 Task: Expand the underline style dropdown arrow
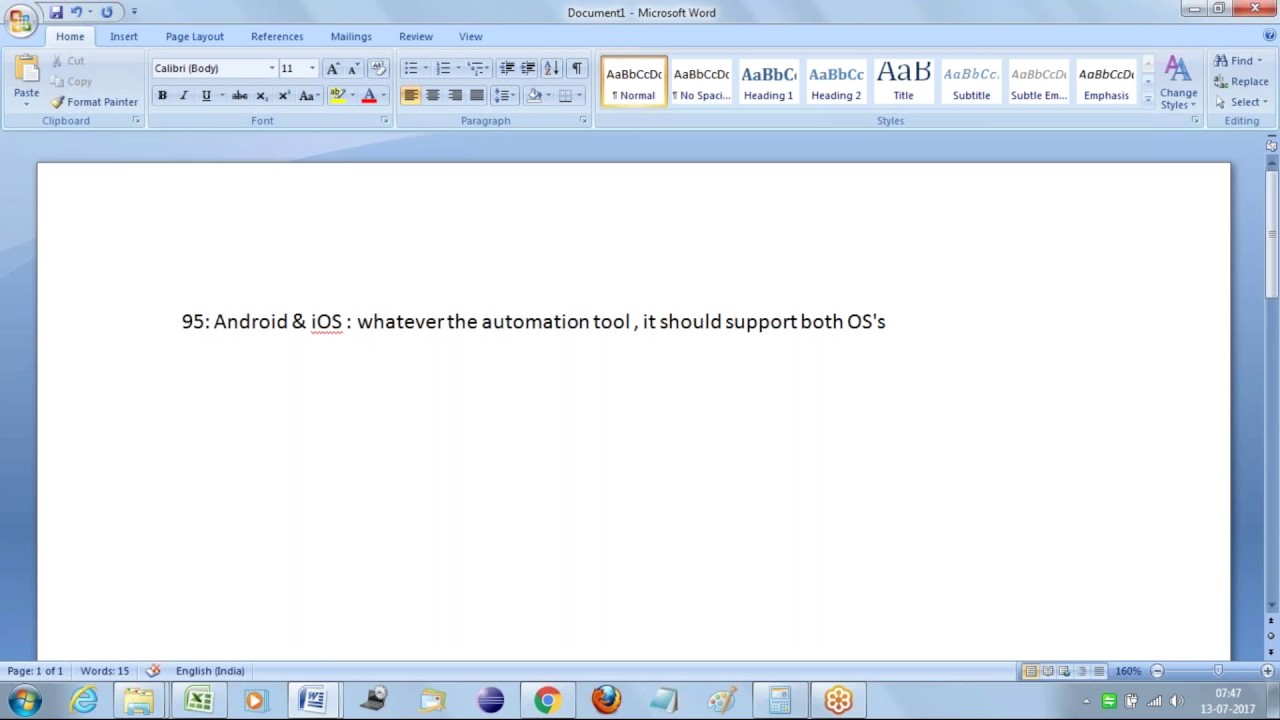(x=221, y=95)
